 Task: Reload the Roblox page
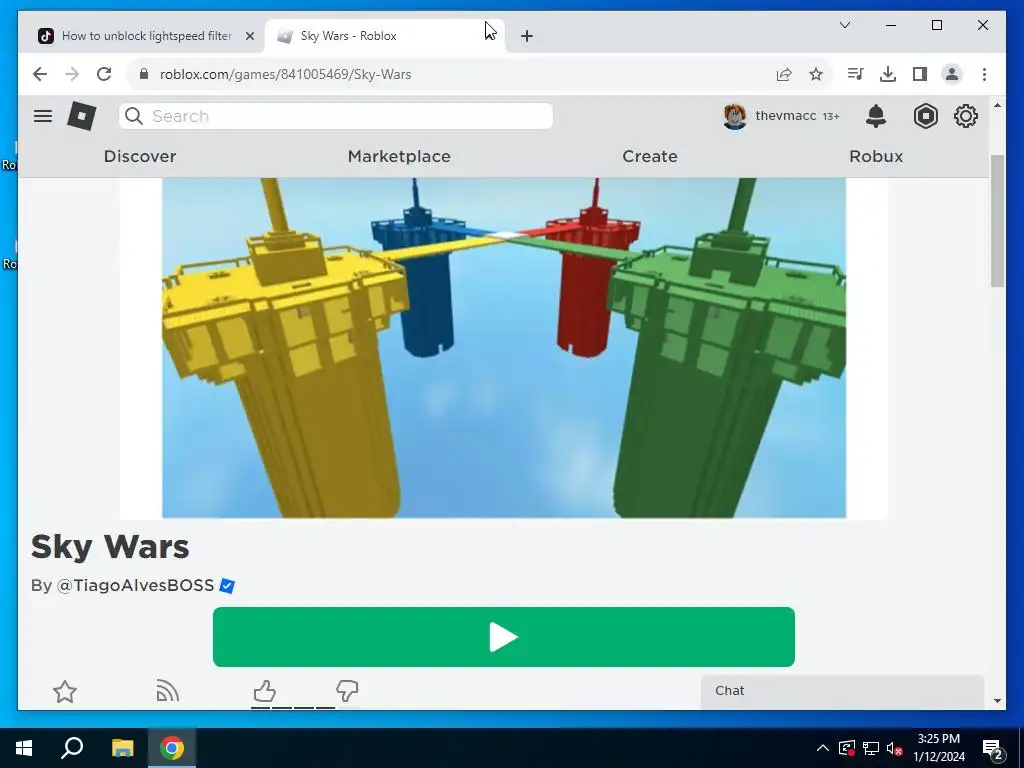coord(104,74)
